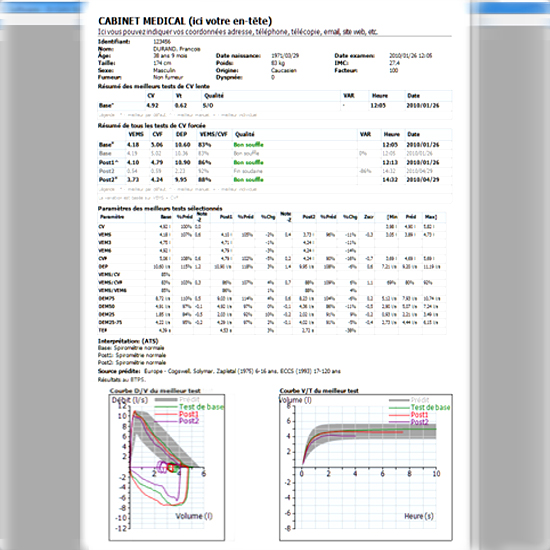Select the bold "Base*" row CVF value "5.06"

[157, 145]
